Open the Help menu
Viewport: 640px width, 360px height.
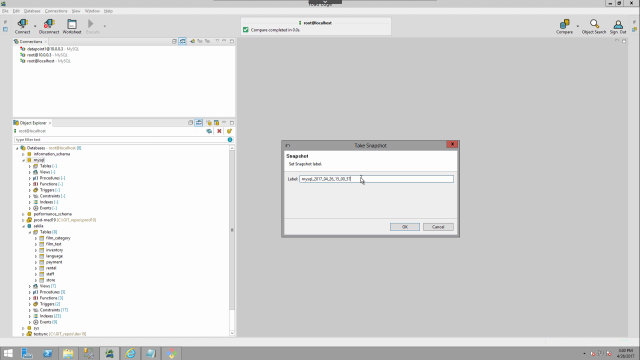108,11
